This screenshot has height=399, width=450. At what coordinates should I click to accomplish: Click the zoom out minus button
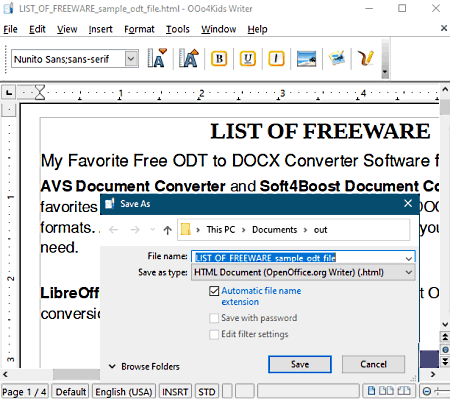(x=427, y=391)
